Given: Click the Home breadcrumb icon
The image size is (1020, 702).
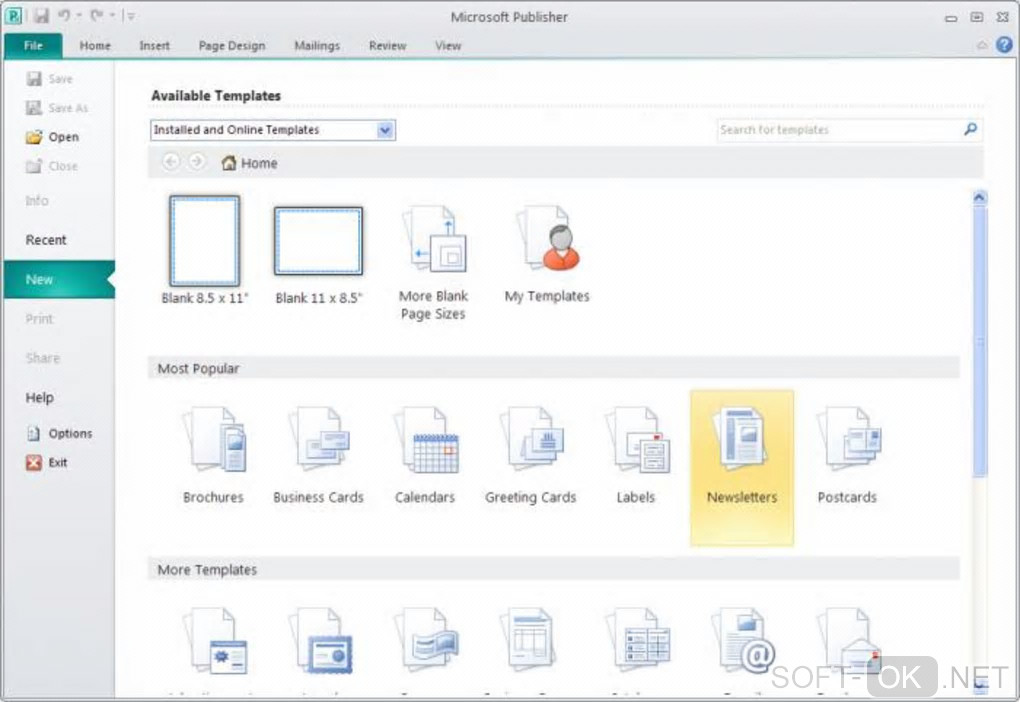Looking at the screenshot, I should pos(228,163).
